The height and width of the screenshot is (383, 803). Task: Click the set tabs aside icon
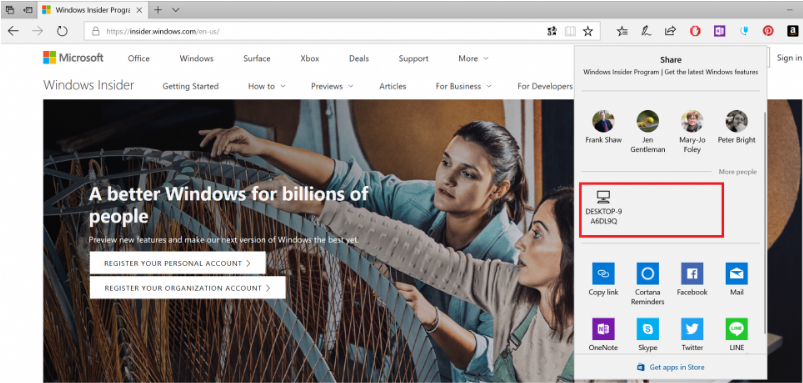click(28, 10)
